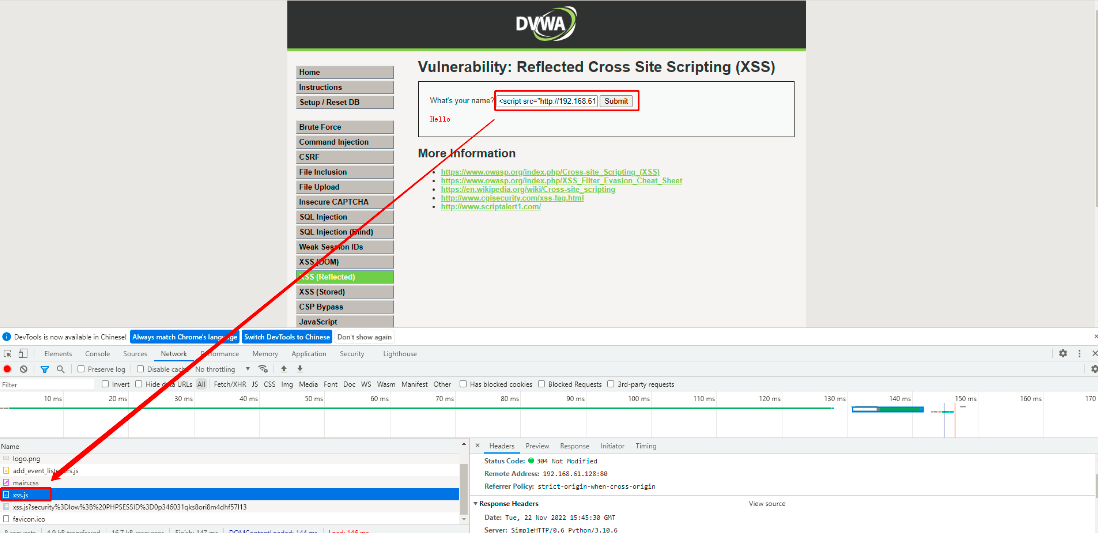Open the SQL Injection menu item

(345, 217)
